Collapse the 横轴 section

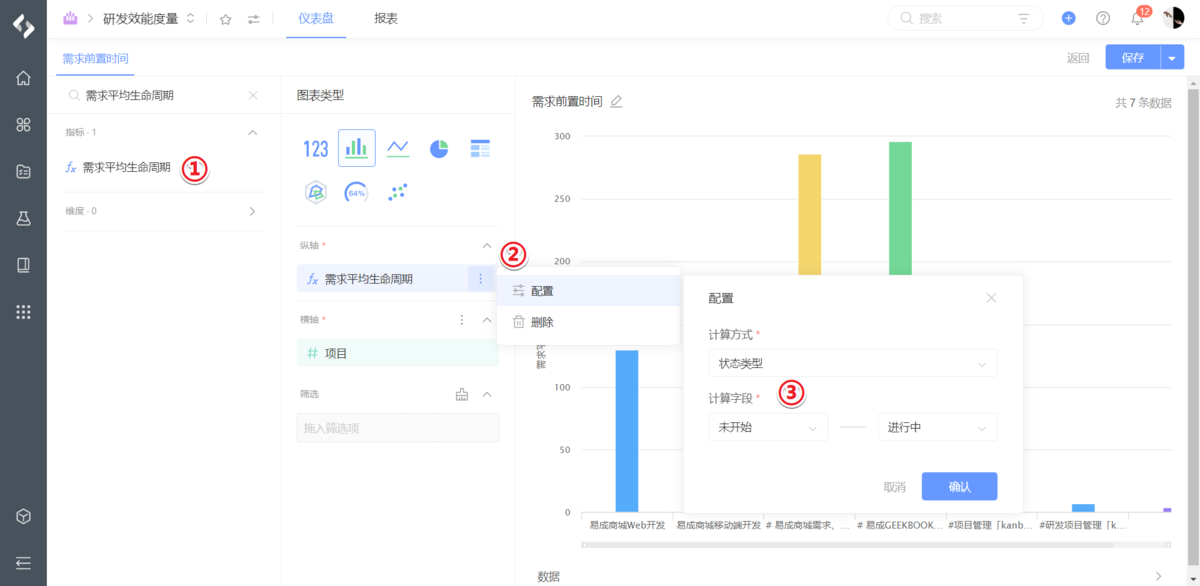click(x=487, y=320)
